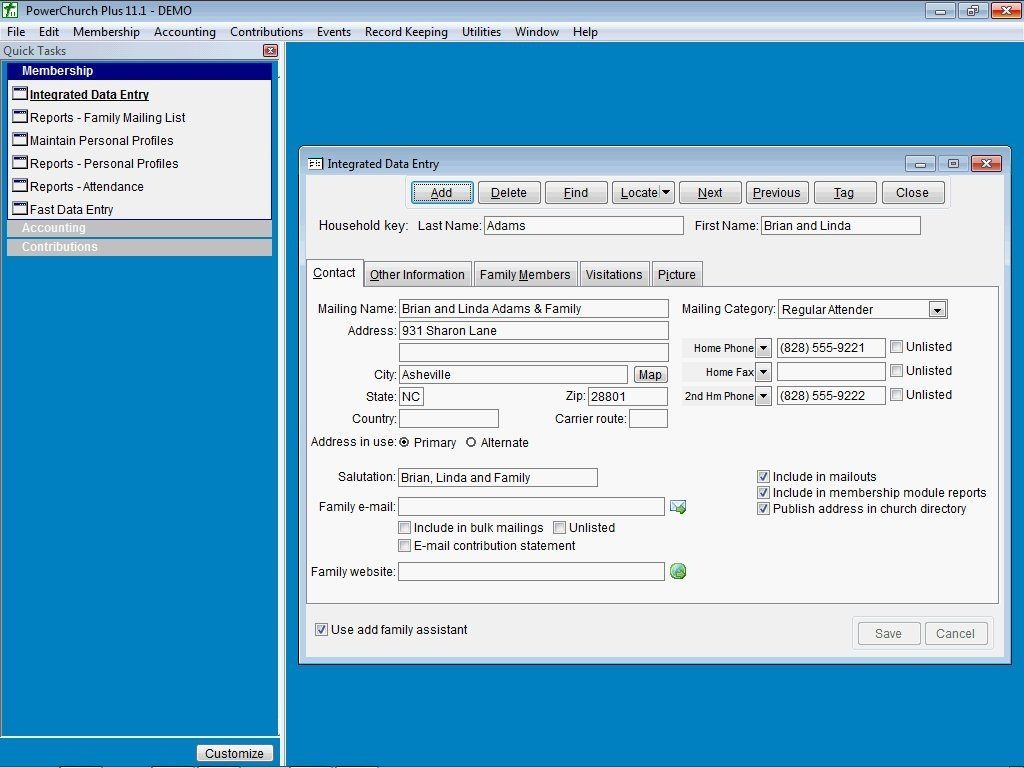Click the envelope icon beside Family e-mail field
This screenshot has width=1024, height=768.
tap(678, 507)
